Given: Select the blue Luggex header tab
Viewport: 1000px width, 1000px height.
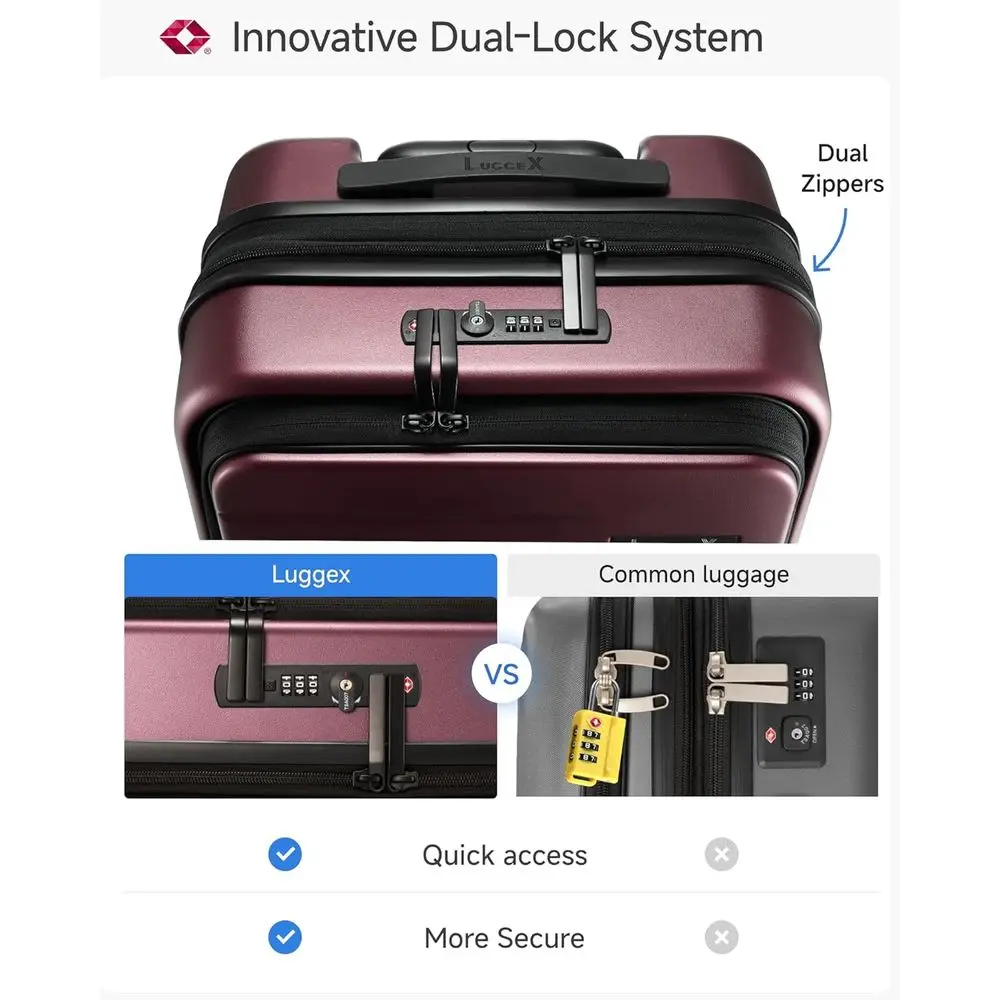Looking at the screenshot, I should click(311, 575).
